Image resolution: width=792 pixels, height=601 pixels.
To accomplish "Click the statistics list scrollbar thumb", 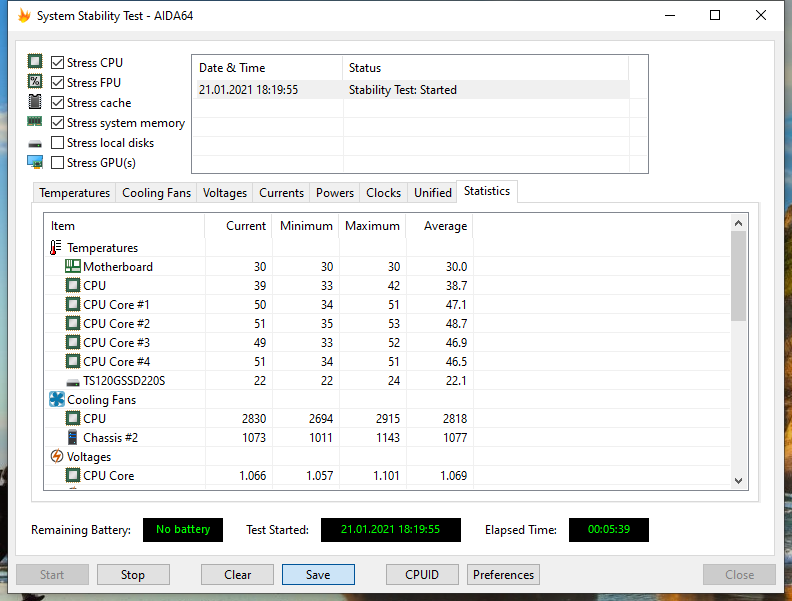I will point(738,276).
